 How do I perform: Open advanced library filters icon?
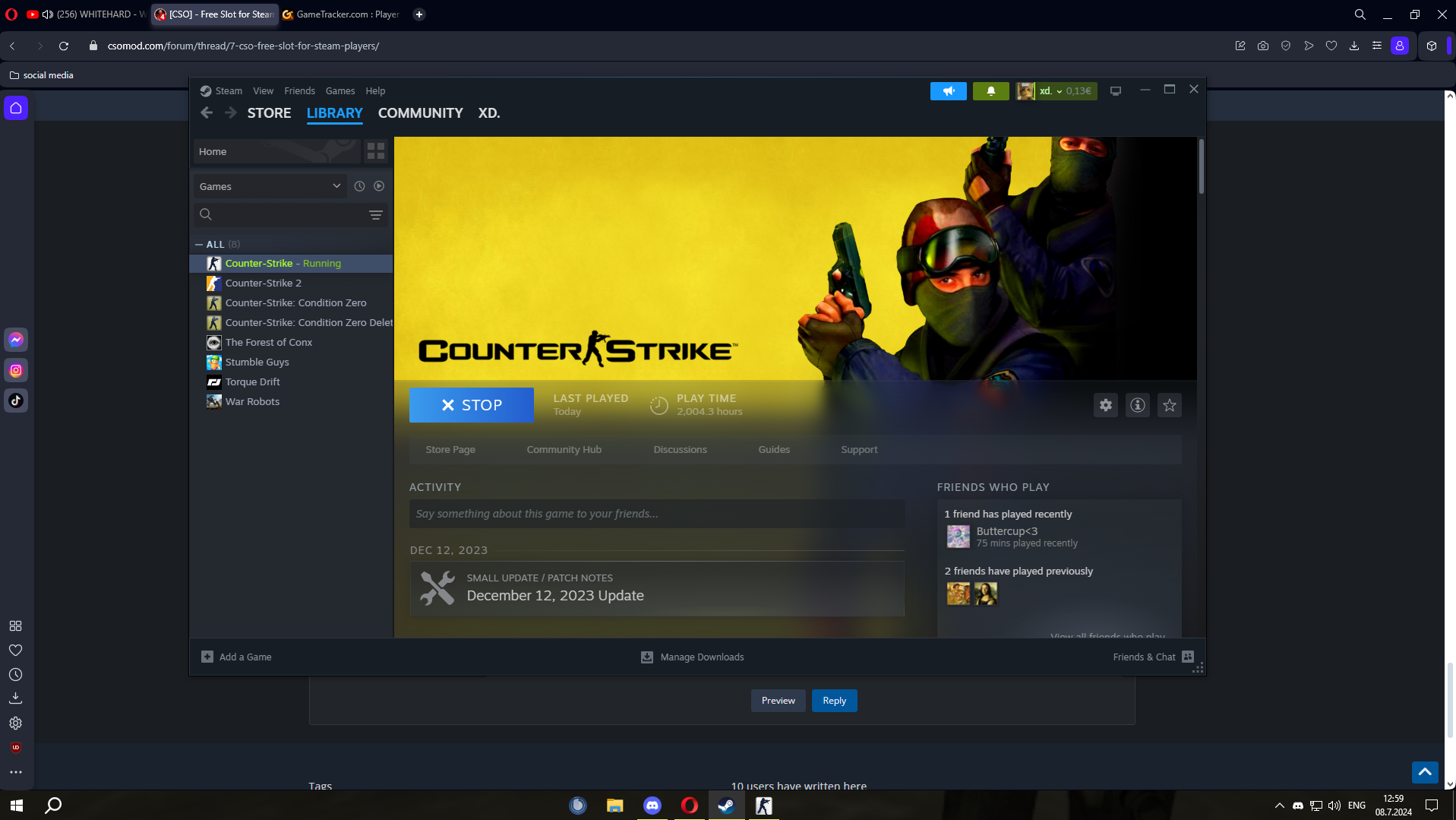(375, 215)
